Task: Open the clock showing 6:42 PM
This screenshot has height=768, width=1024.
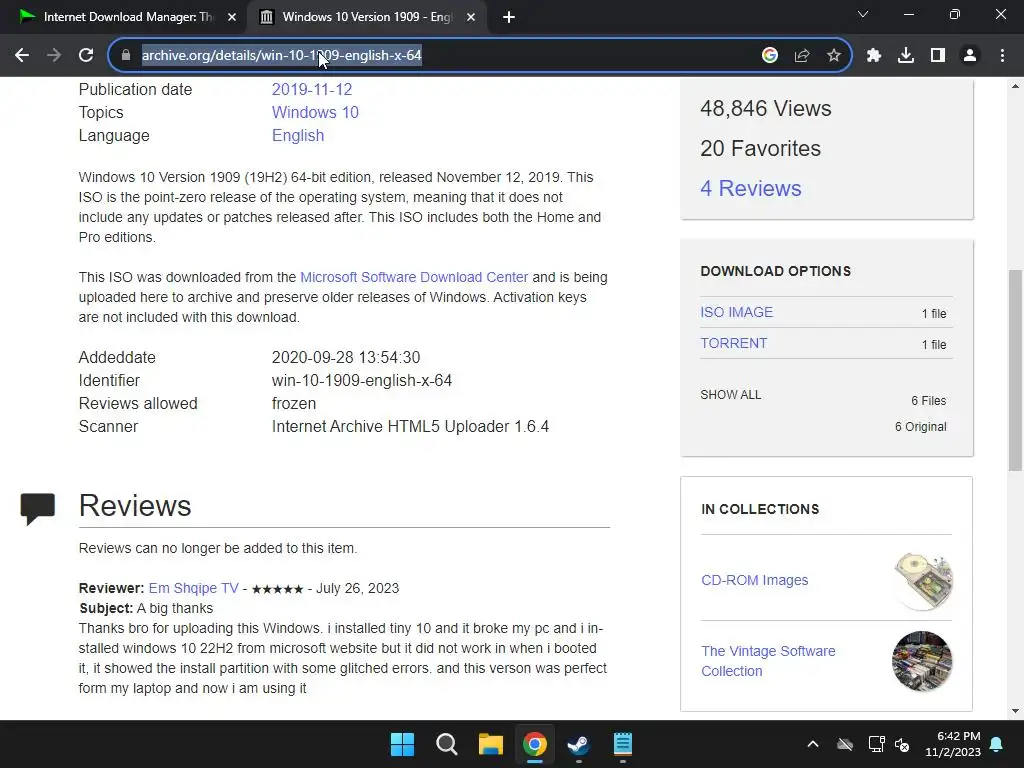Action: 953,744
